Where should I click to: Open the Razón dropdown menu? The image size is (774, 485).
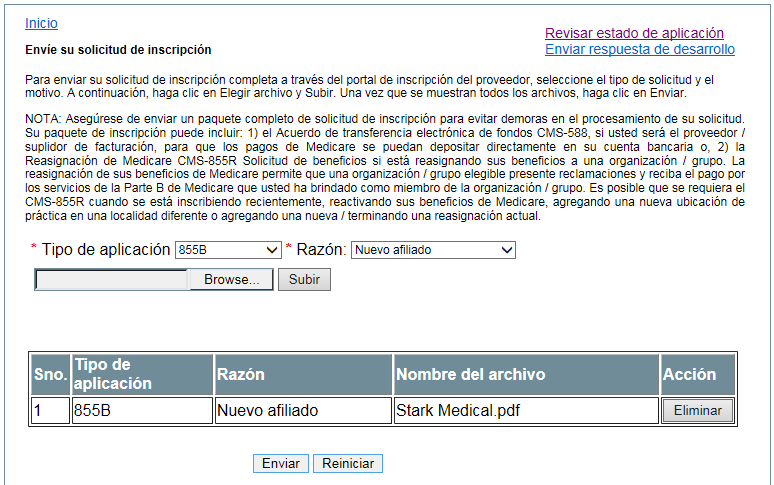[x=433, y=250]
